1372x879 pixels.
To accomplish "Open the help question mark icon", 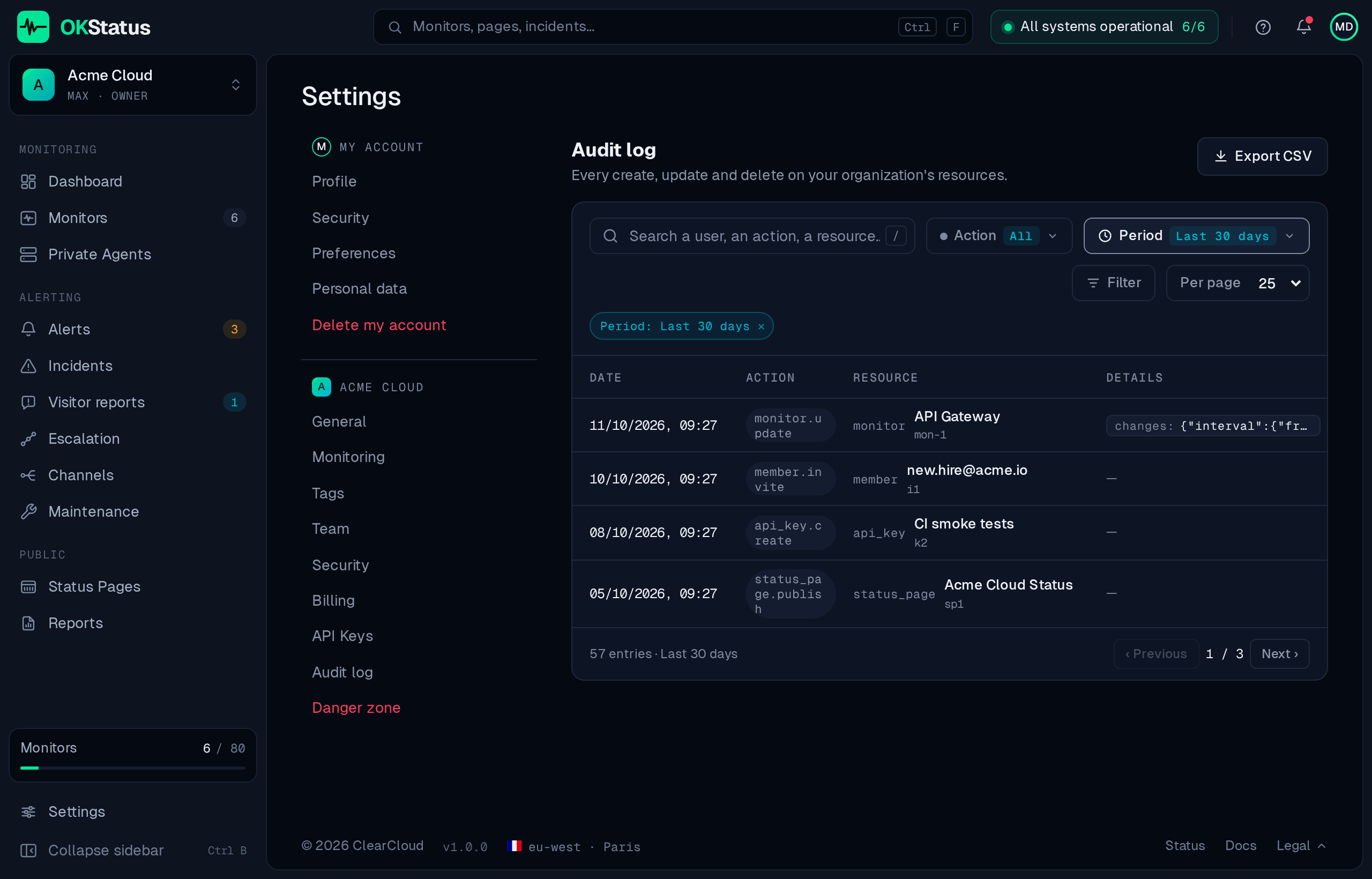I will pyautogui.click(x=1263, y=27).
